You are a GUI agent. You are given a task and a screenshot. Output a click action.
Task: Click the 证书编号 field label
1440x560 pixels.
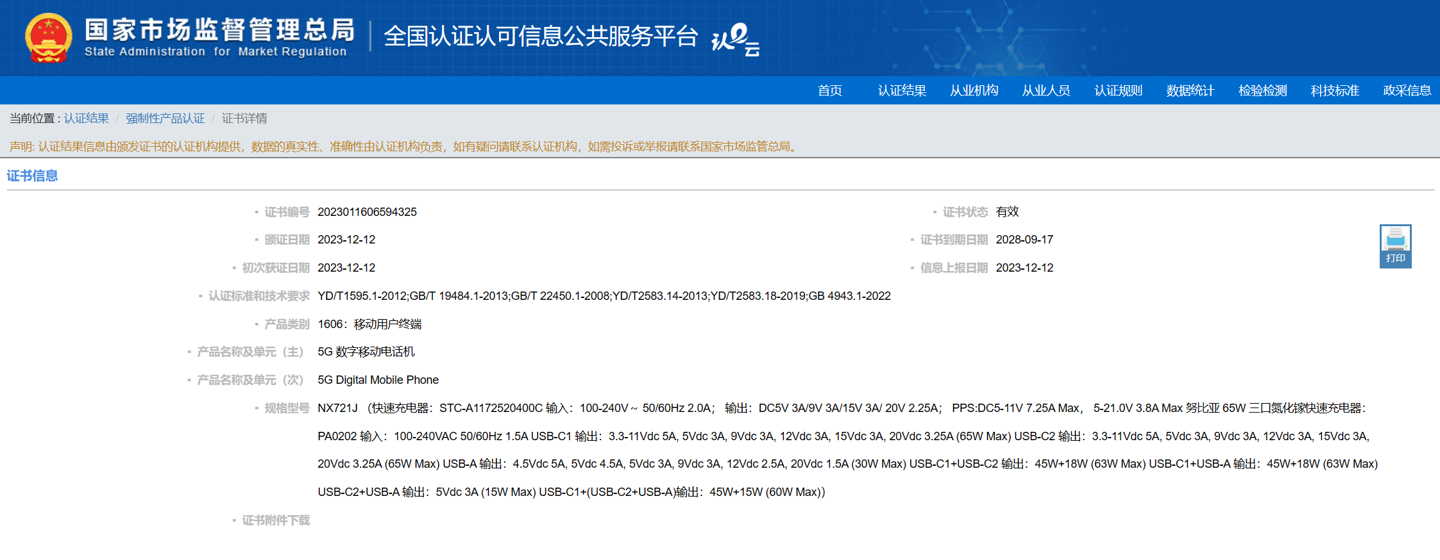287,212
